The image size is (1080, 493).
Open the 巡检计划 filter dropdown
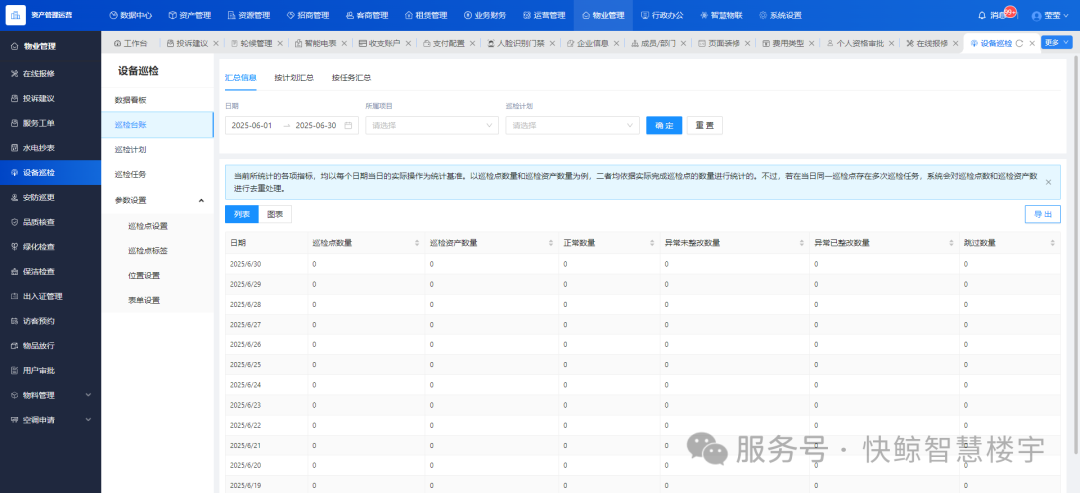click(x=572, y=125)
